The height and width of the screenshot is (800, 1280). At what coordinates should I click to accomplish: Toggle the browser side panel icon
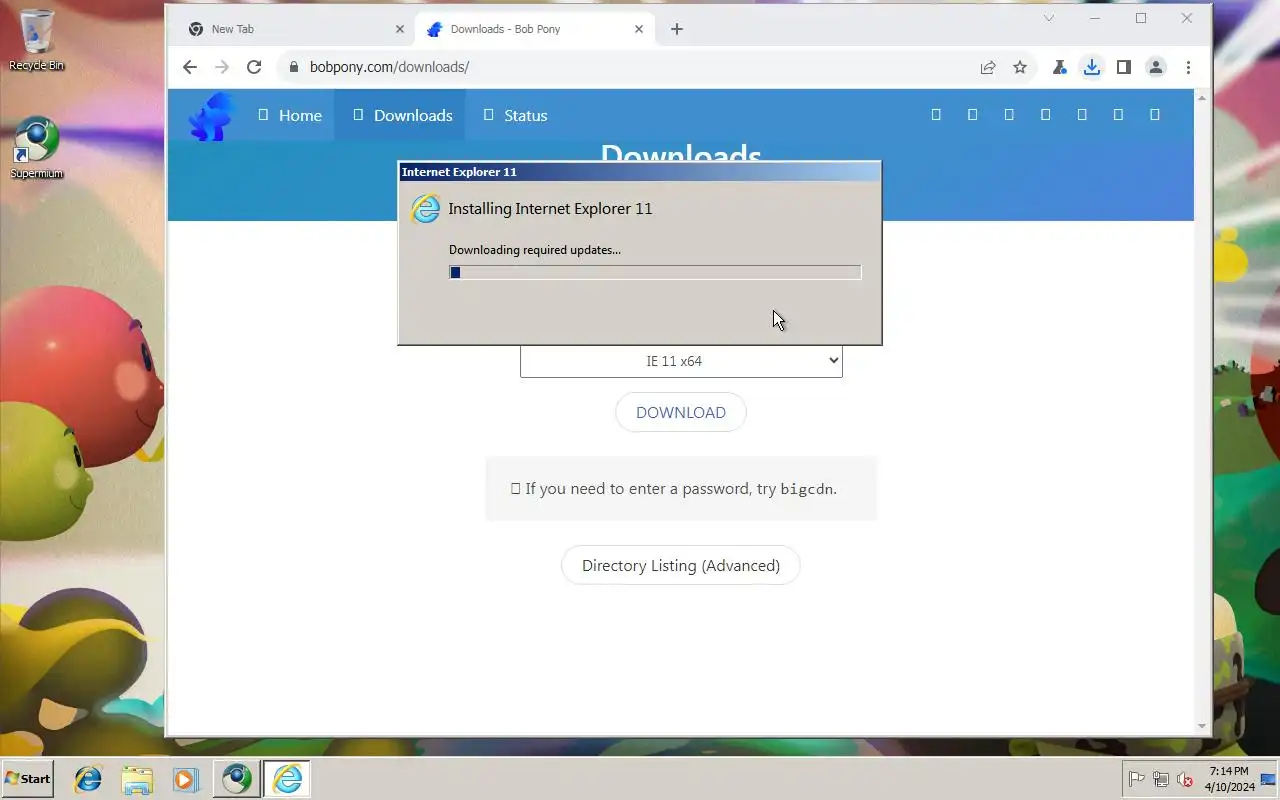tap(1124, 67)
